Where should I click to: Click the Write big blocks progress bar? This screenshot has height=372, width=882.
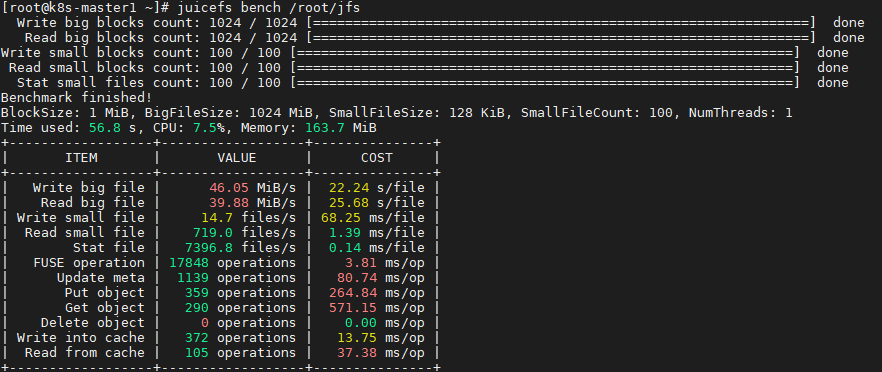561,23
